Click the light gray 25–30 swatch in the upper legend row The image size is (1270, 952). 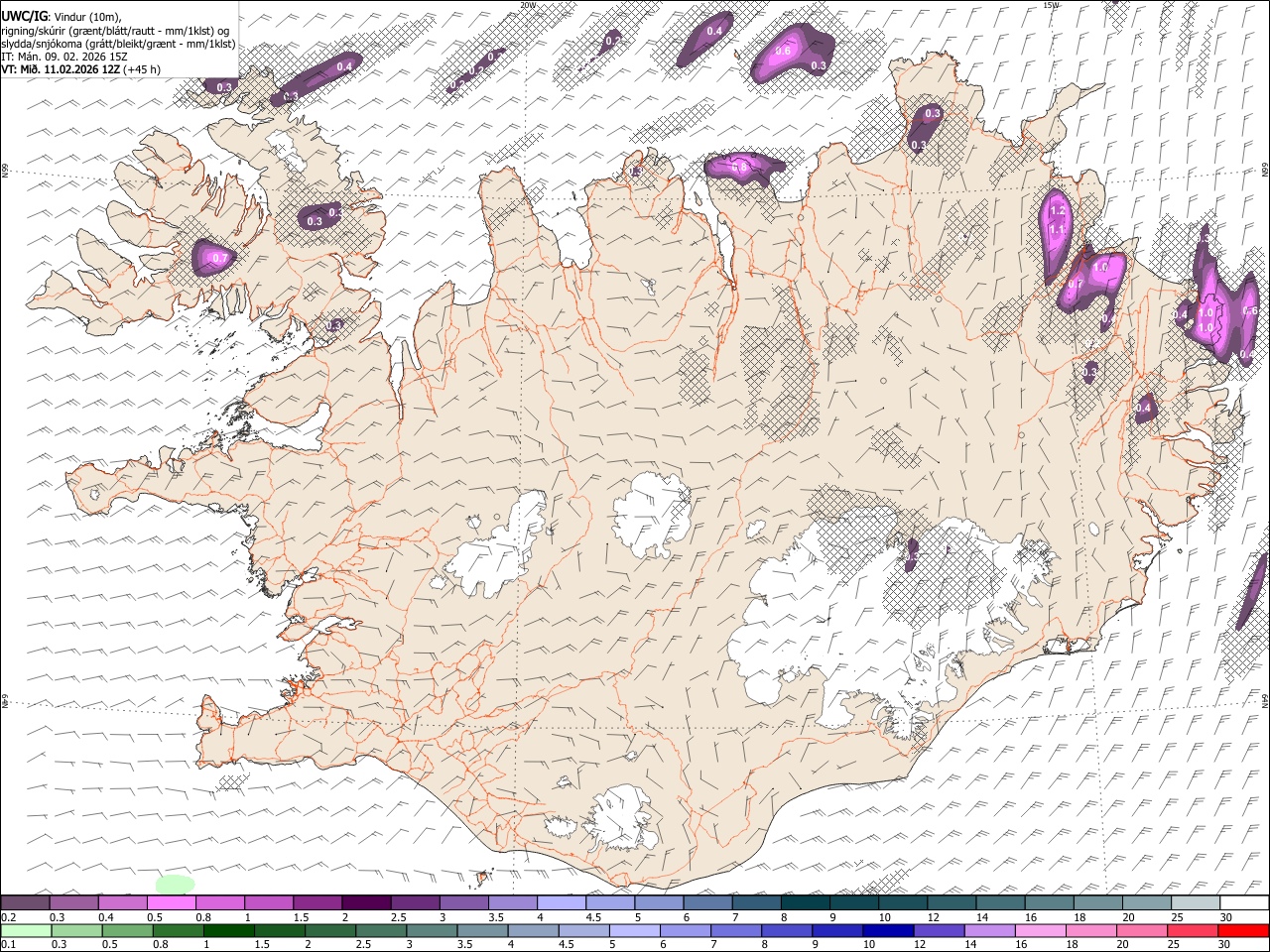(1195, 903)
